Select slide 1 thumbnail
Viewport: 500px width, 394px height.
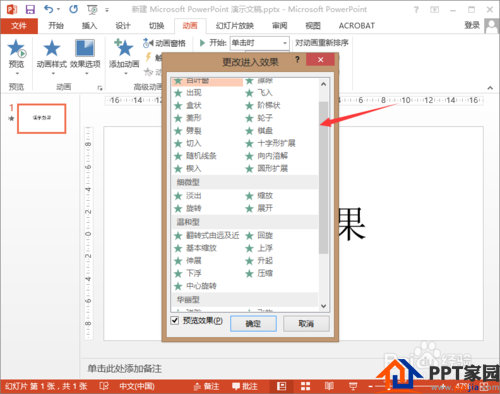coord(42,119)
